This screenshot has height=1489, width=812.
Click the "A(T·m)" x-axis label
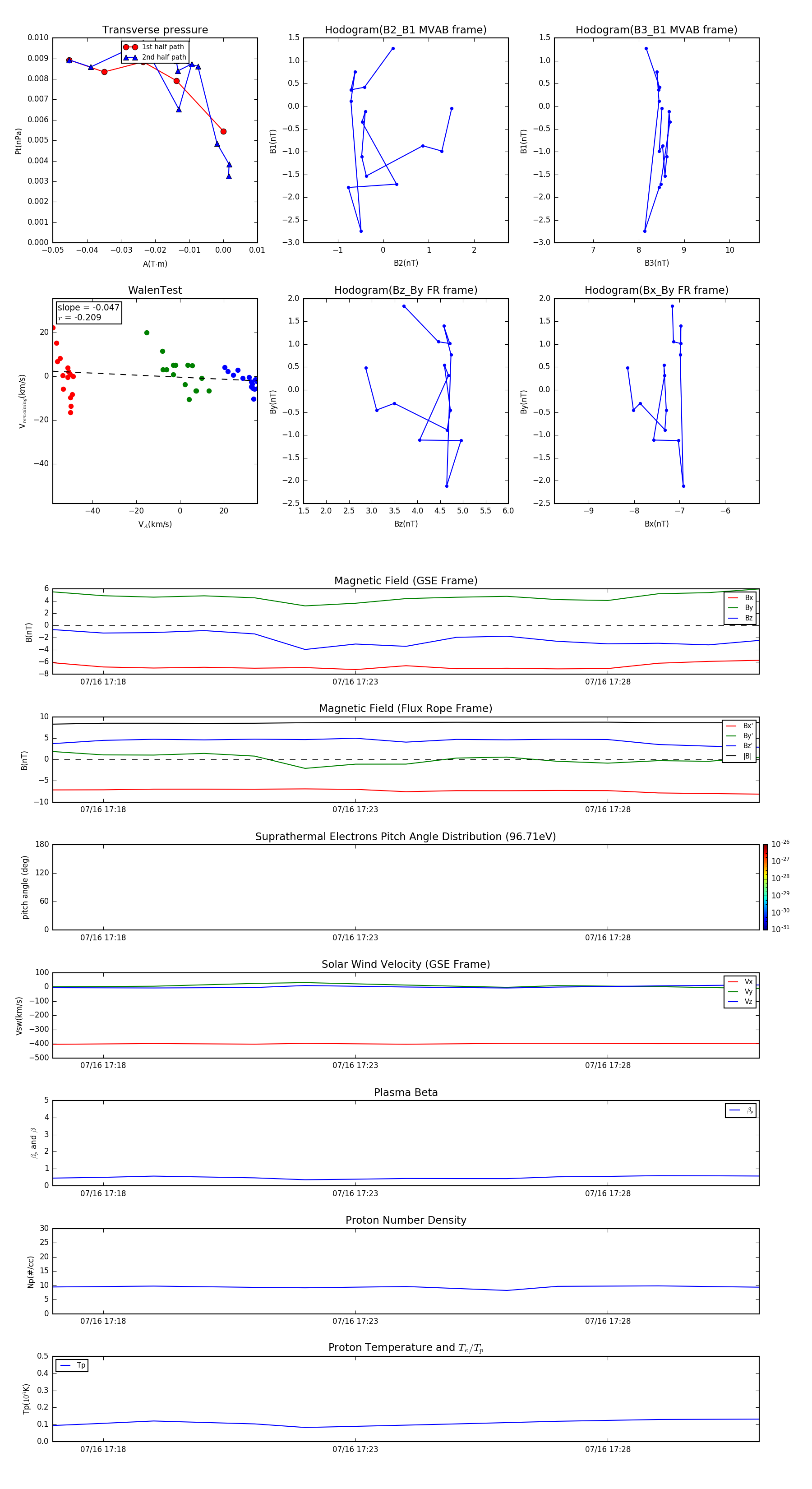(x=155, y=264)
